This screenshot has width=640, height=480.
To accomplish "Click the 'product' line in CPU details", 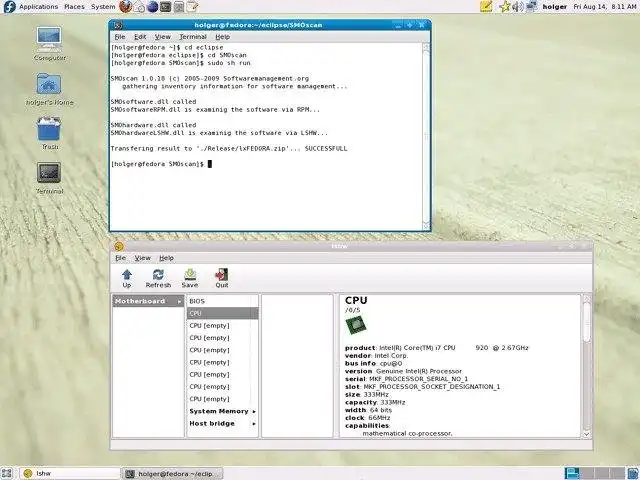I will point(437,348).
